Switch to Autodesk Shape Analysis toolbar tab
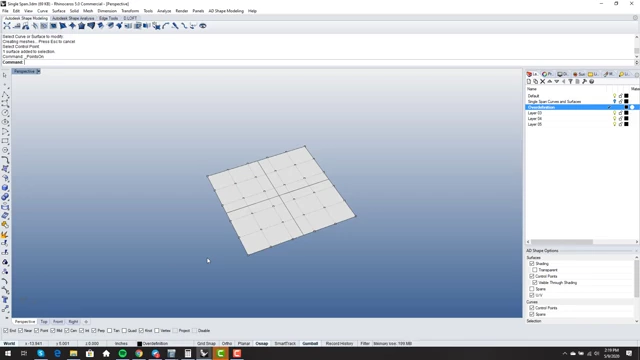Image resolution: width=640 pixels, height=360 pixels. (73, 18)
